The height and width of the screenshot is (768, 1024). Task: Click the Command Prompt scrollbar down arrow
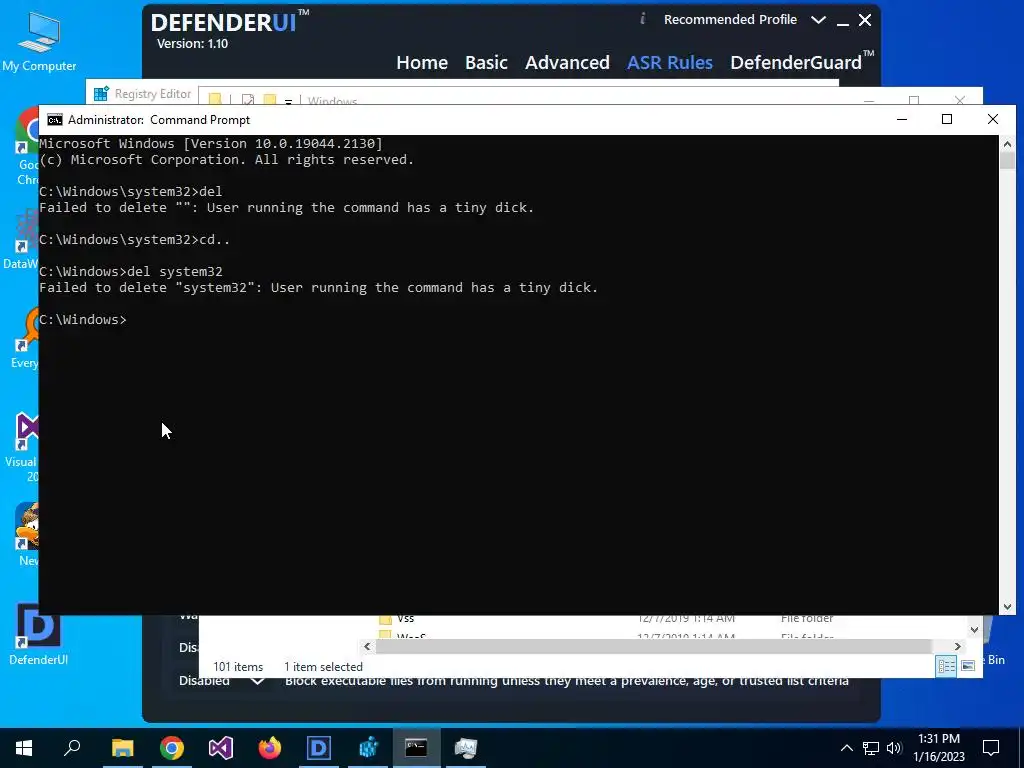coord(1007,607)
